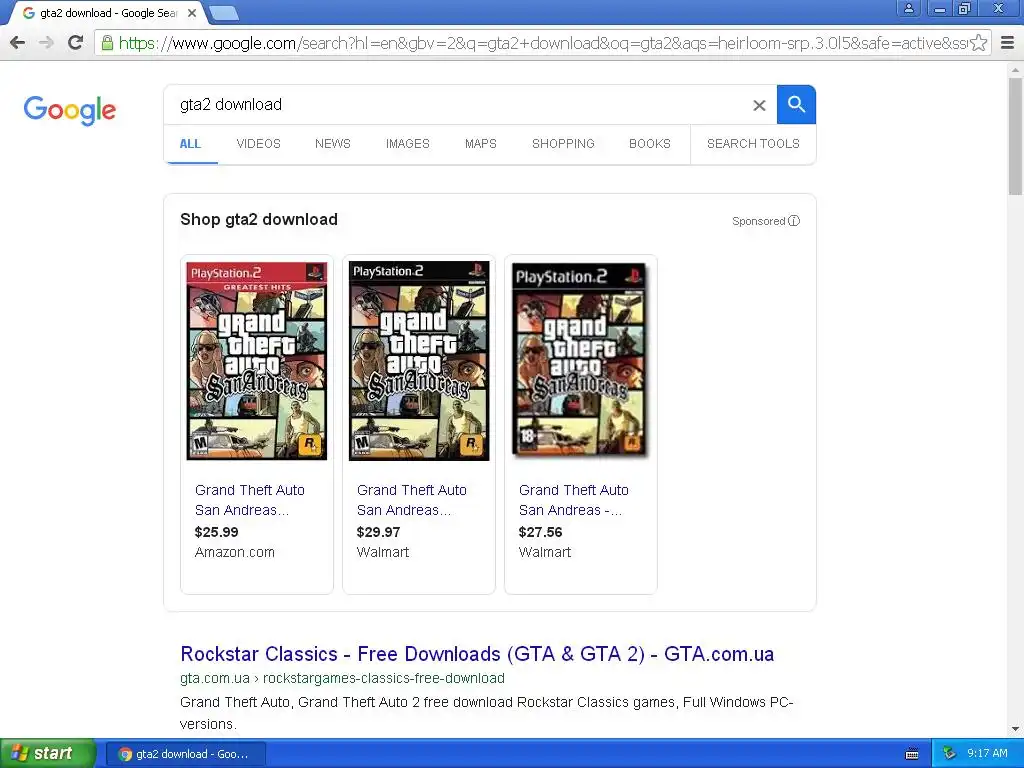Close the gta2 download browser tab
This screenshot has width=1024, height=768.
click(x=192, y=13)
